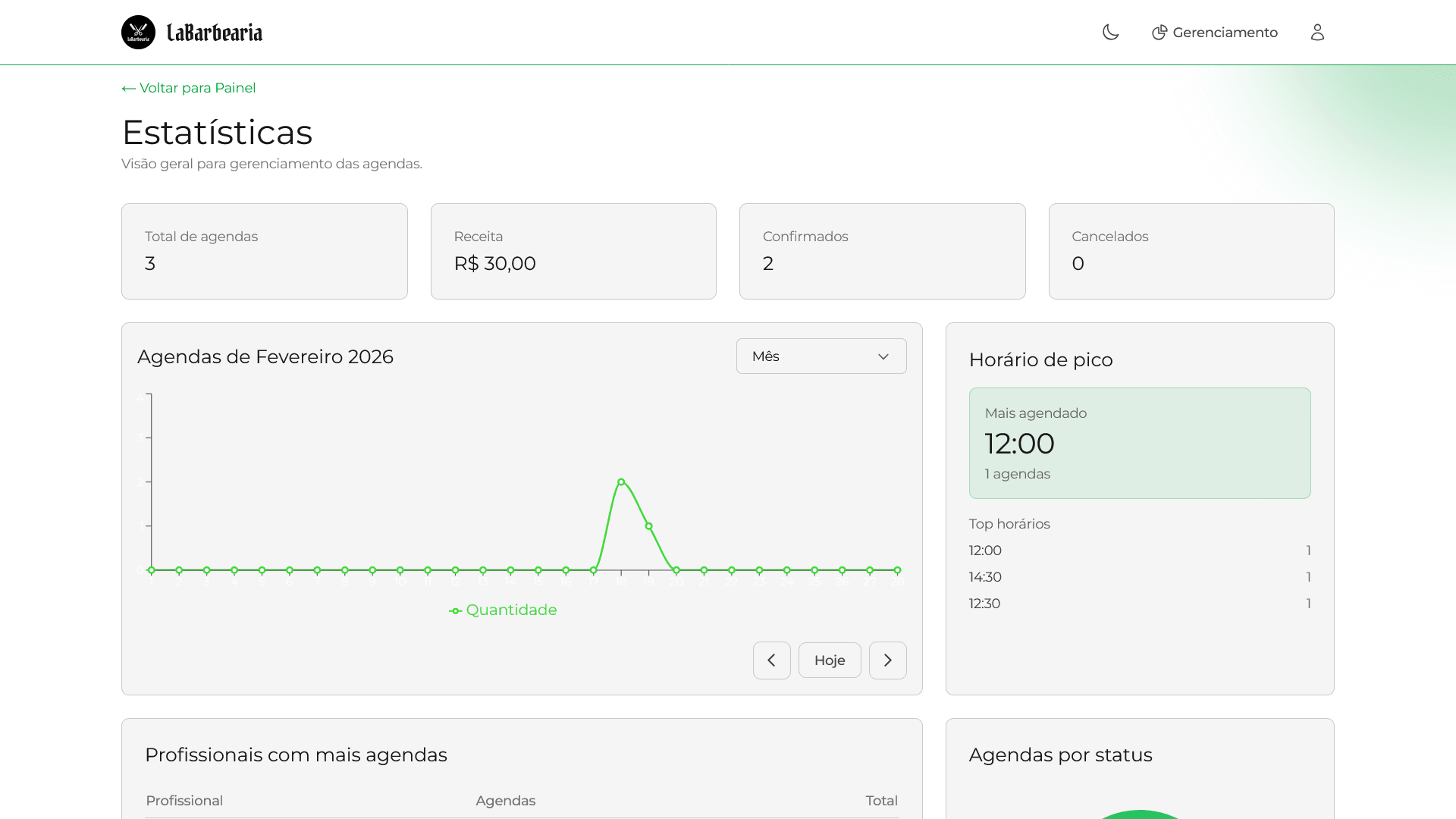
Task: Go to previous month with left chevron
Action: pos(772,661)
